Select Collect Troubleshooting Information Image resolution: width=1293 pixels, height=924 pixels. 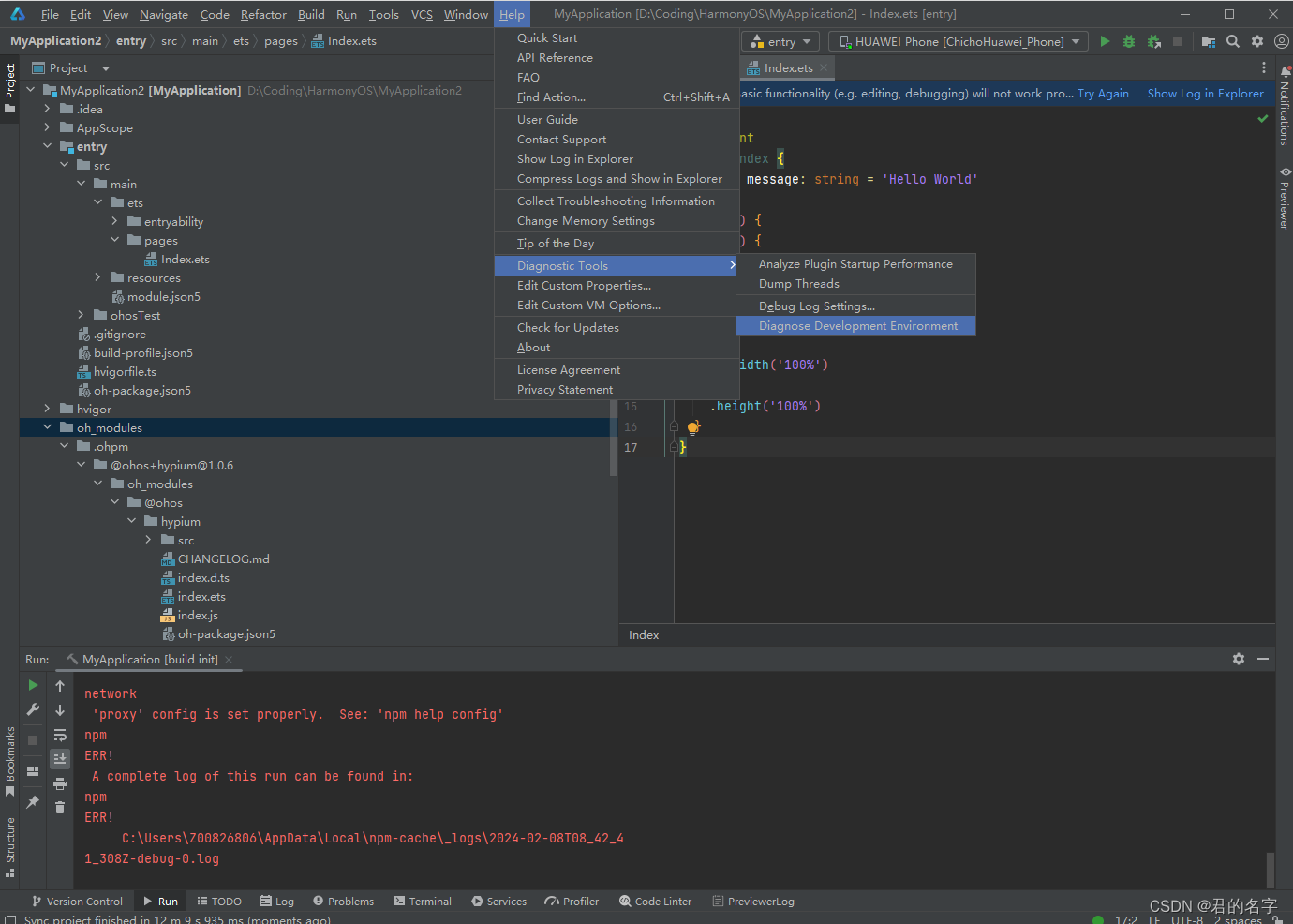coord(616,201)
